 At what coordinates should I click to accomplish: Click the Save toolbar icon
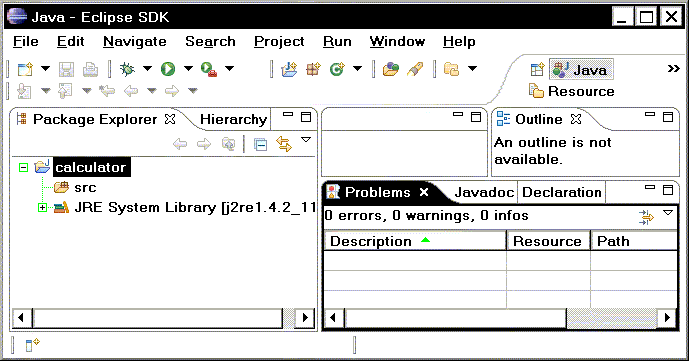66,69
